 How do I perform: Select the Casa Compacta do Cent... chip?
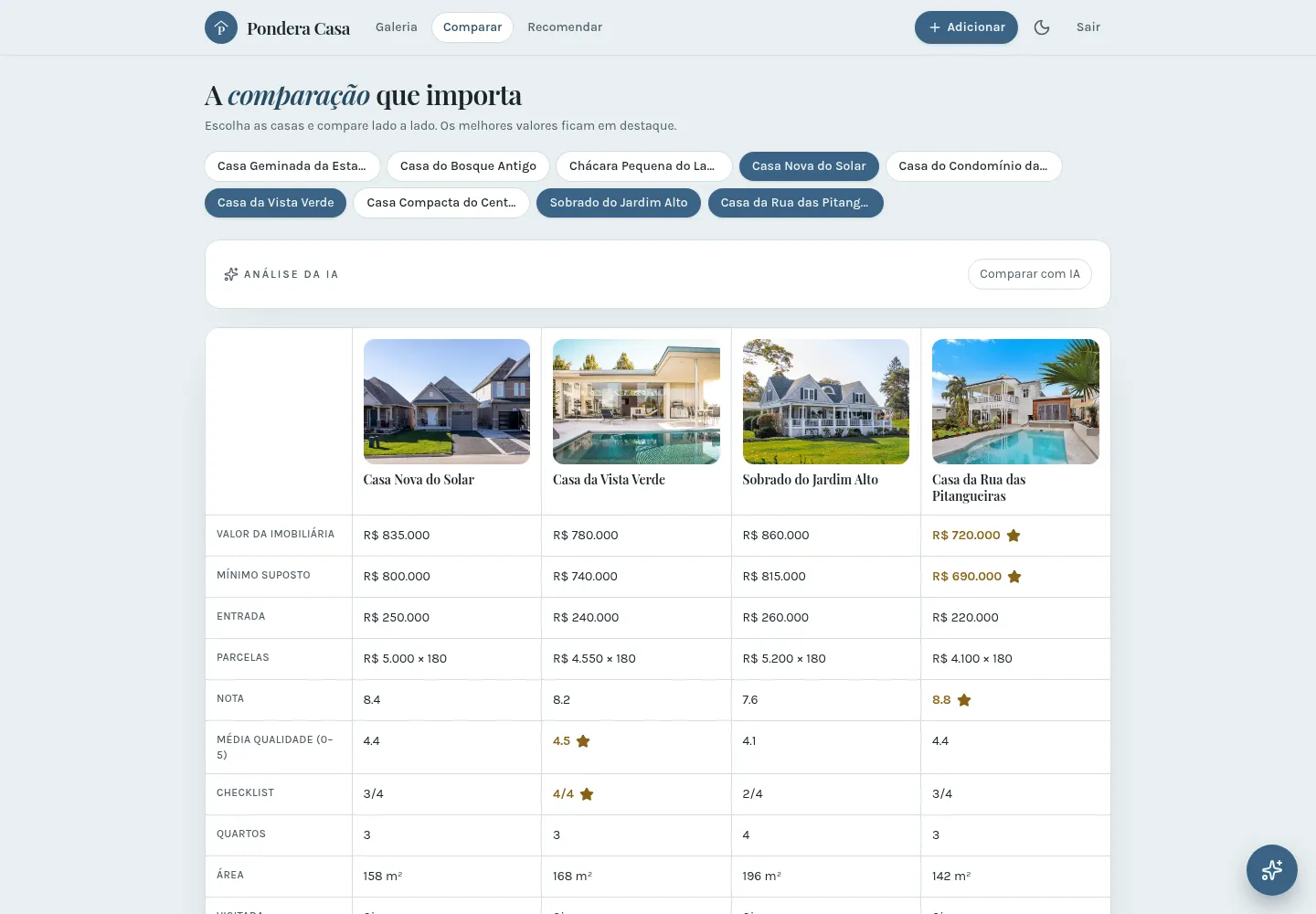coord(441,203)
